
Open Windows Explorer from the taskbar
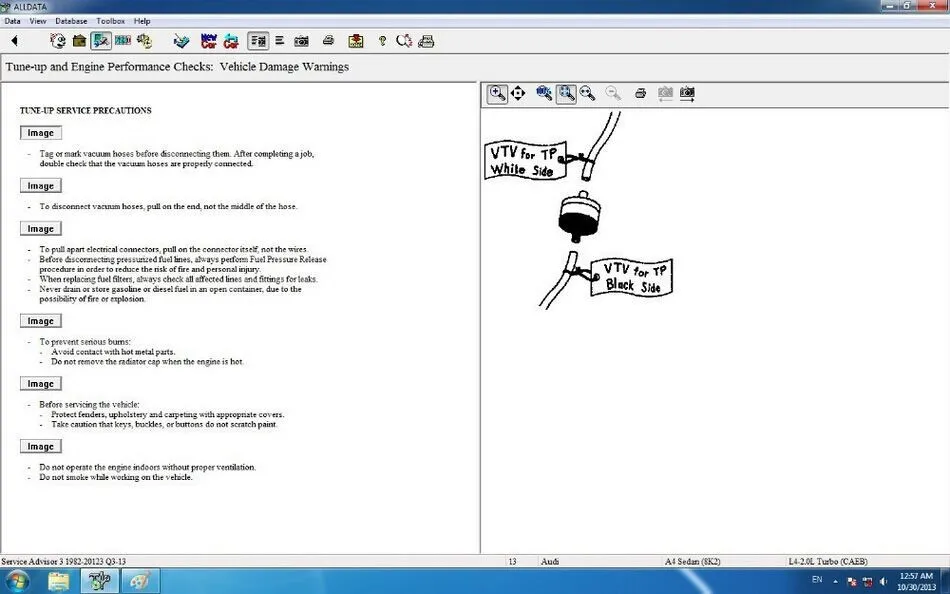pyautogui.click(x=59, y=581)
